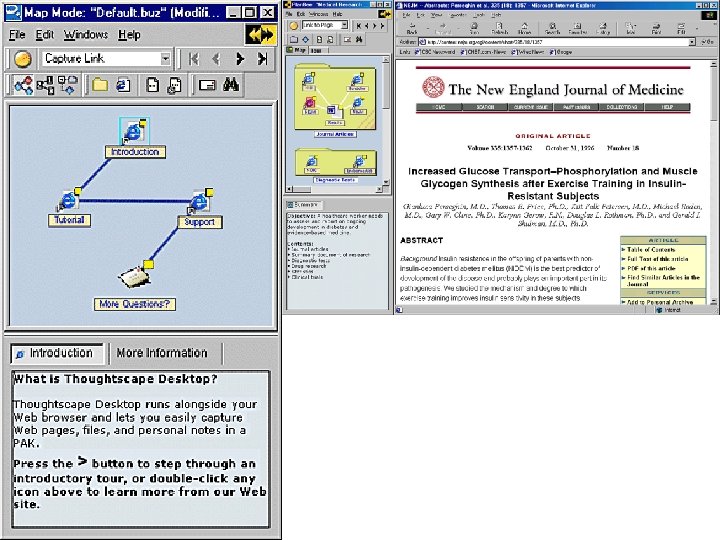
Task: Click the app icon in Map Mode title bar
Action: click(x=13, y=12)
